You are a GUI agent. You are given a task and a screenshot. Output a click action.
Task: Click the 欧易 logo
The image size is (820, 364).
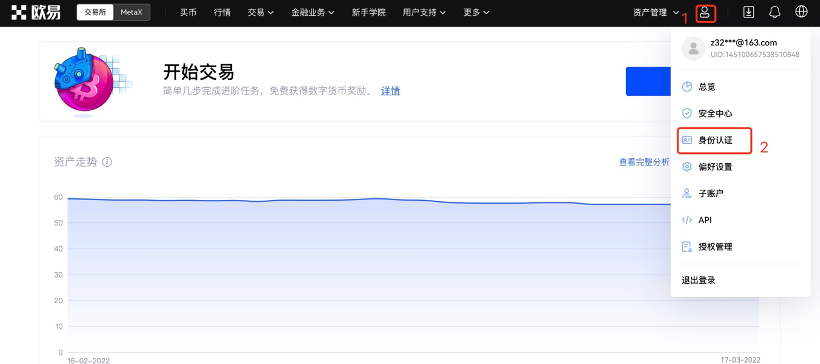point(36,12)
